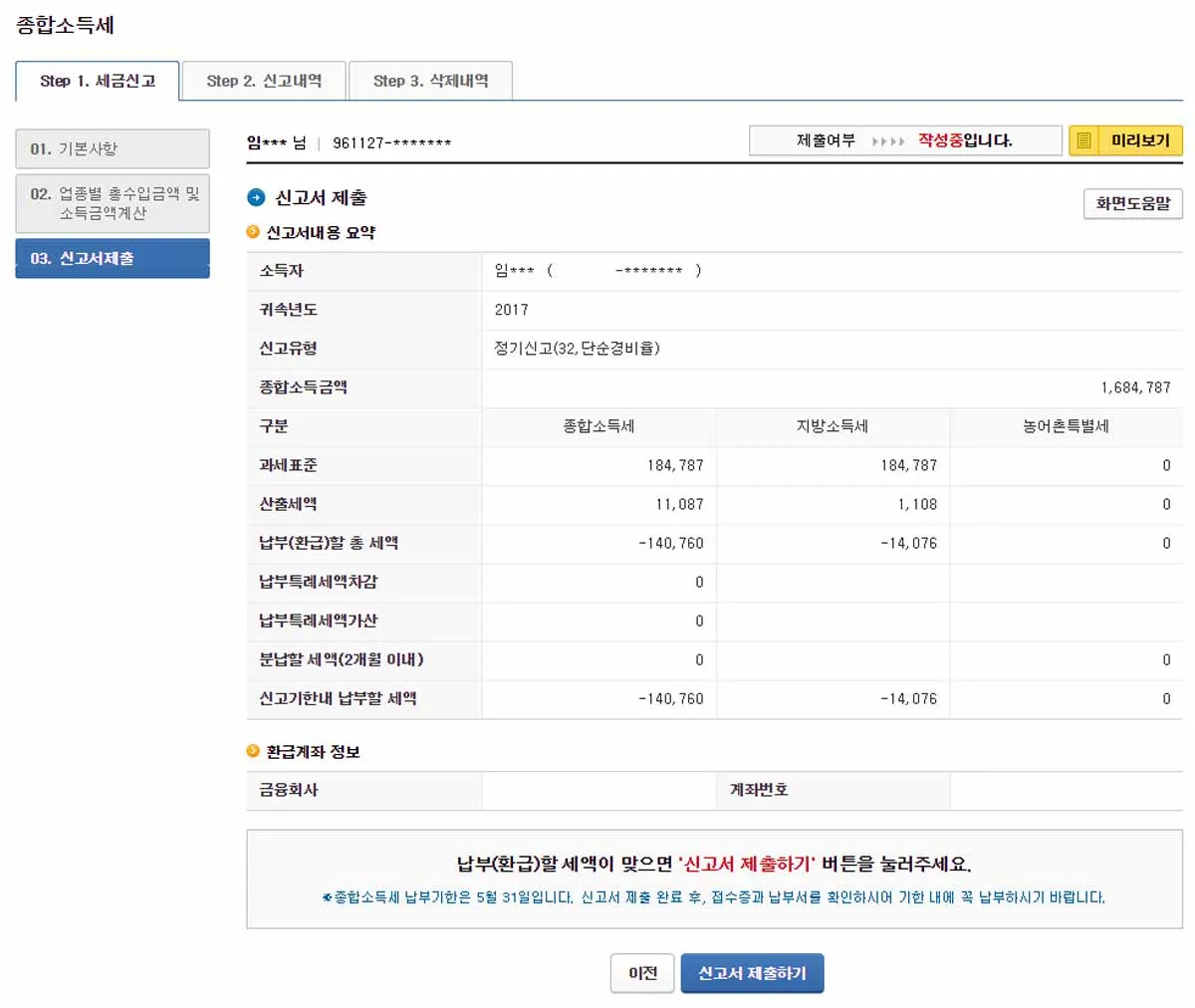Click the 화면도움말 help button
1195x1008 pixels.
point(1133,203)
